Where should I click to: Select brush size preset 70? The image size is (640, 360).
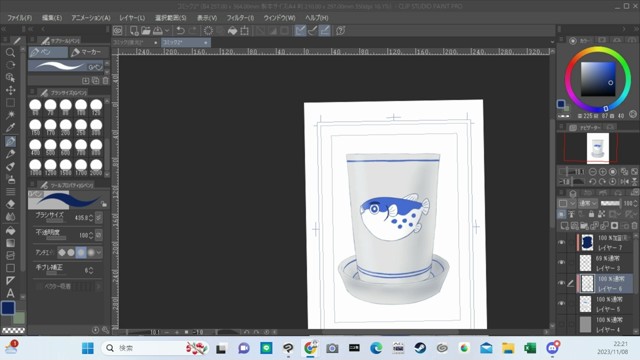[x=51, y=107]
